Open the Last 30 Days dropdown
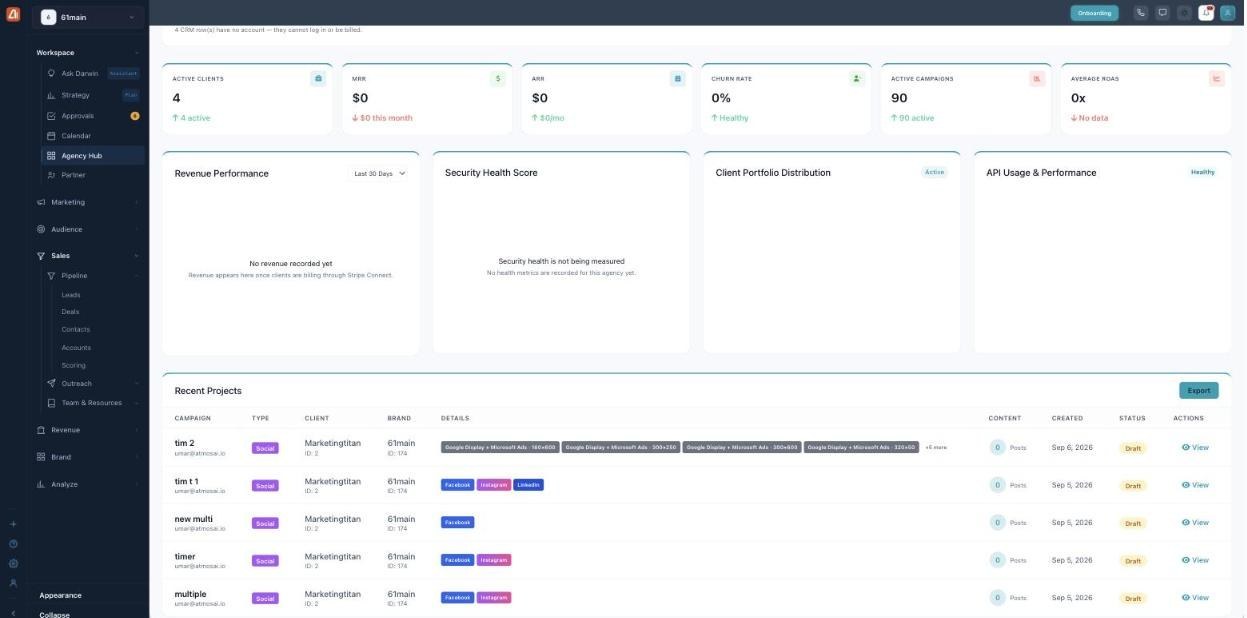This screenshot has height=618, width=1247. coord(380,173)
